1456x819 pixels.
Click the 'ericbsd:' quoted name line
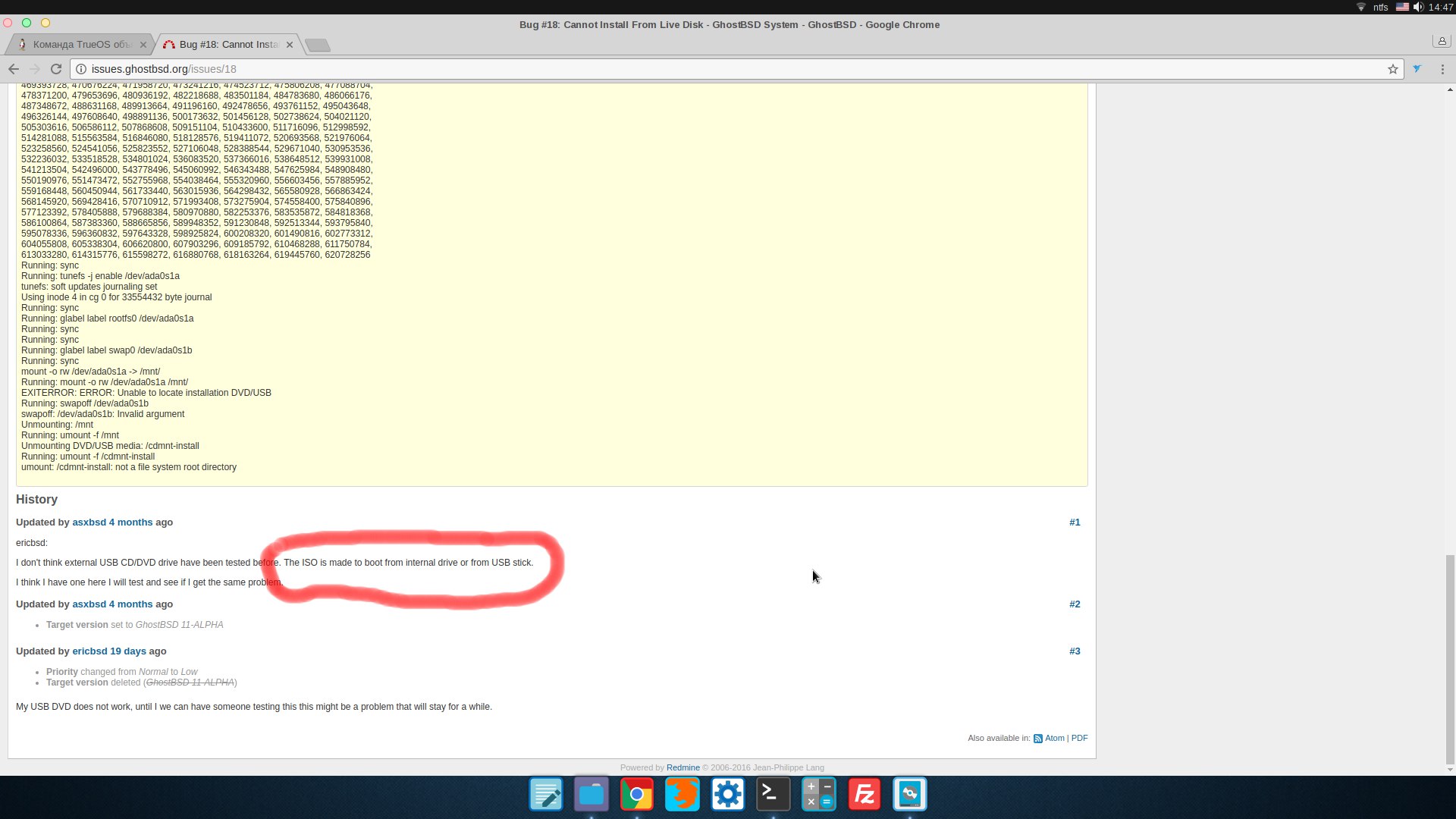click(32, 543)
